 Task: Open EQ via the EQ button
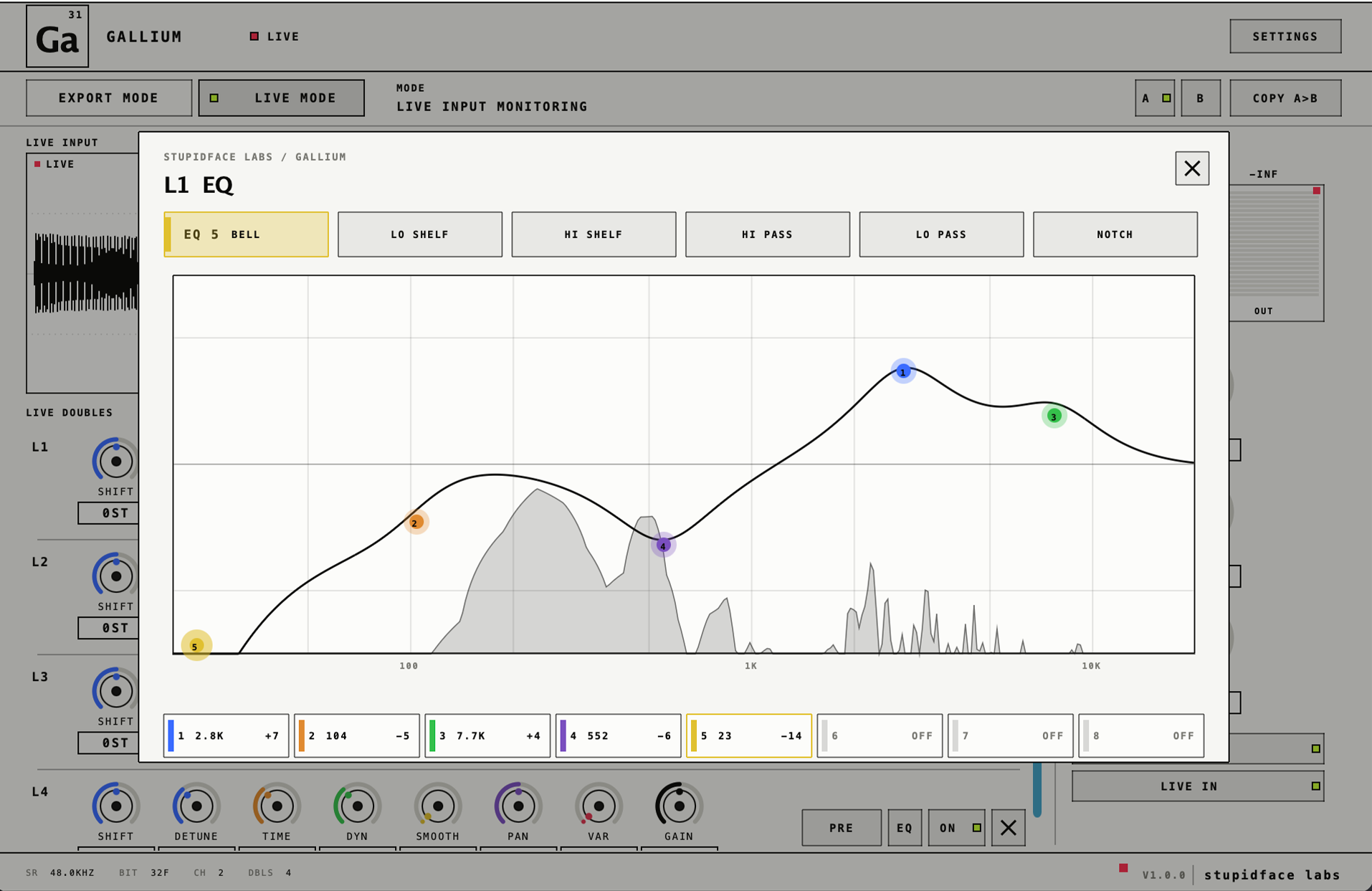(905, 827)
